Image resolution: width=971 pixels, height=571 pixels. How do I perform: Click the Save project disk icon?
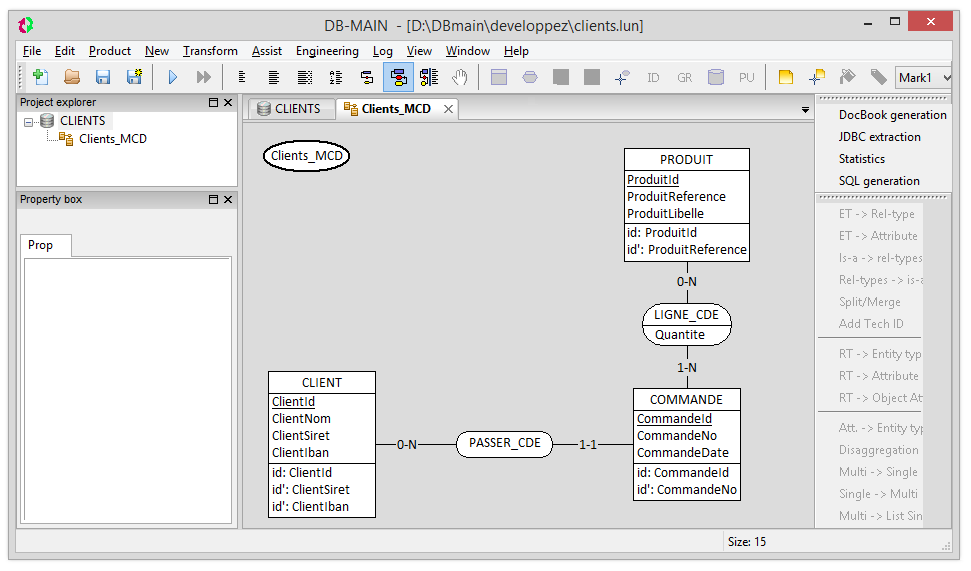click(103, 77)
